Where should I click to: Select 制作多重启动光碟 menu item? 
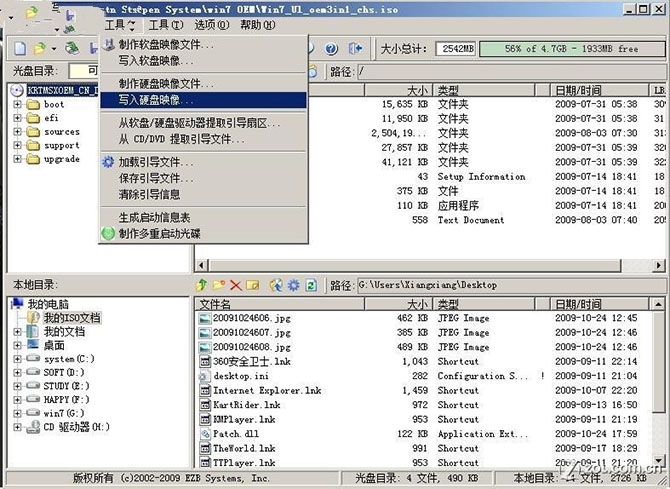[x=159, y=234]
